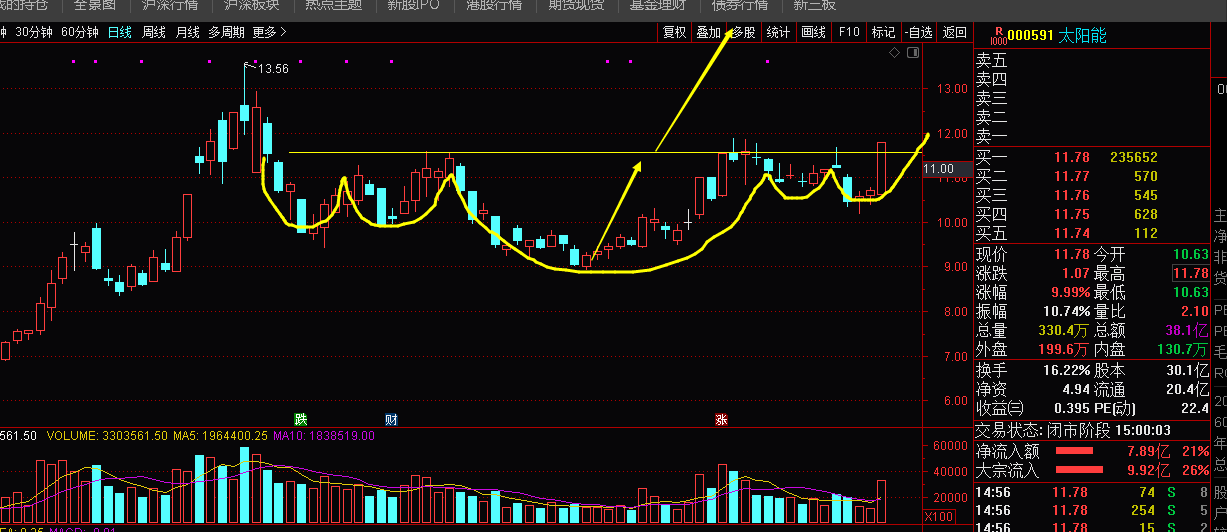Toggle 叠加 overlay comparison
This screenshot has width=1227, height=532.
click(709, 32)
